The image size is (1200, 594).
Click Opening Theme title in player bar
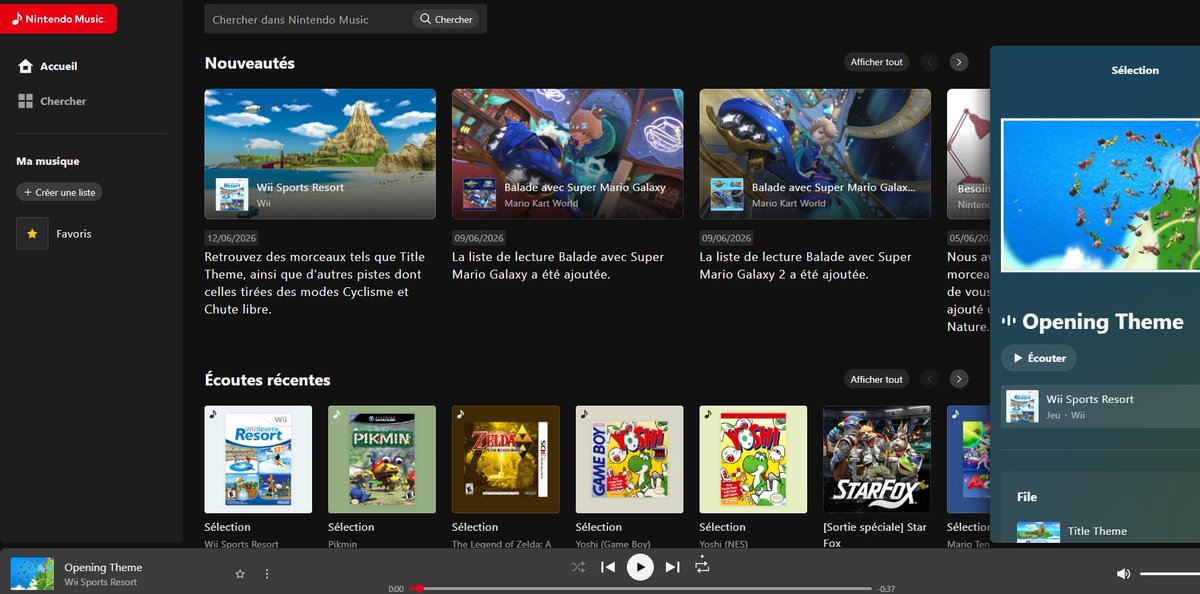tap(104, 567)
